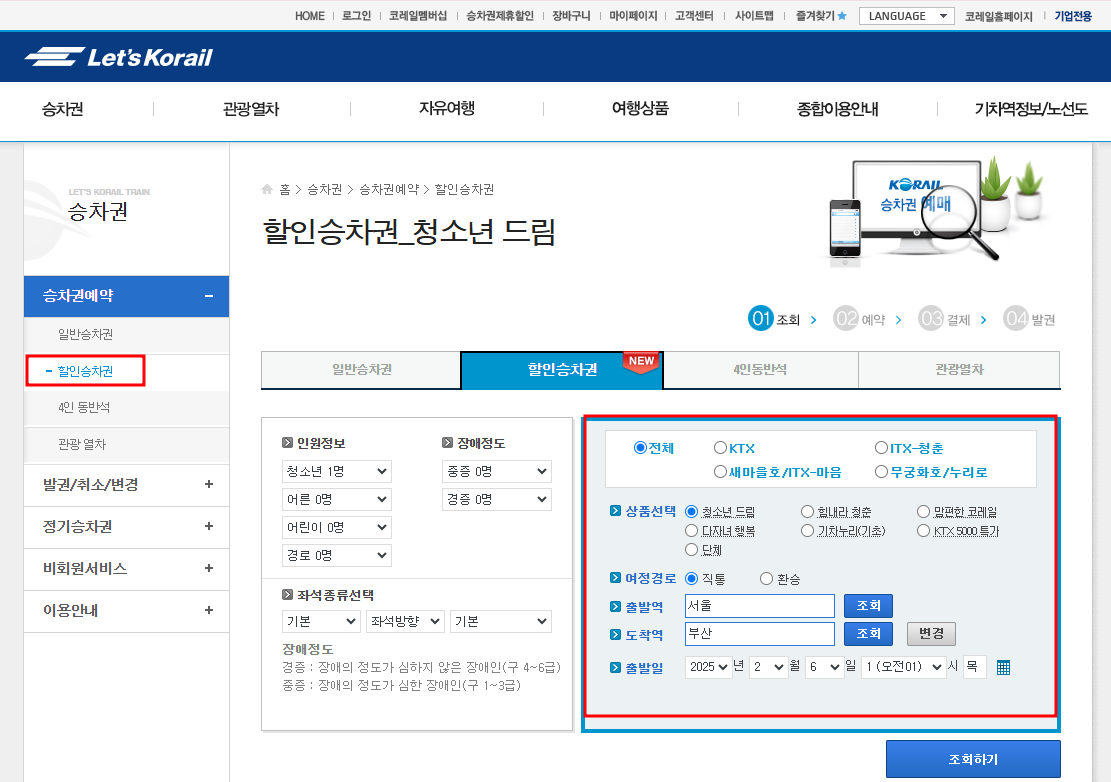This screenshot has height=782, width=1111.
Task: Click the 즐겨찾기 star favorite link
Action: click(820, 16)
